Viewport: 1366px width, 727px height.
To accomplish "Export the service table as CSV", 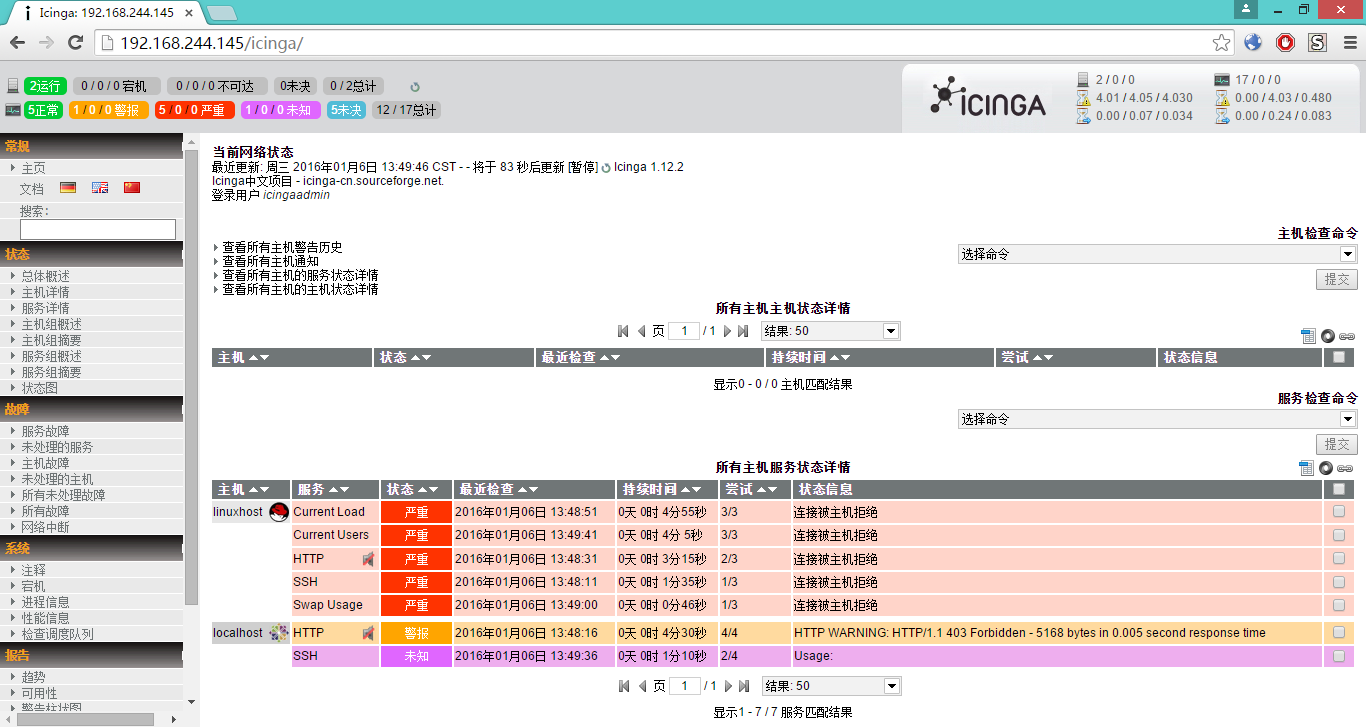I will pyautogui.click(x=1307, y=468).
